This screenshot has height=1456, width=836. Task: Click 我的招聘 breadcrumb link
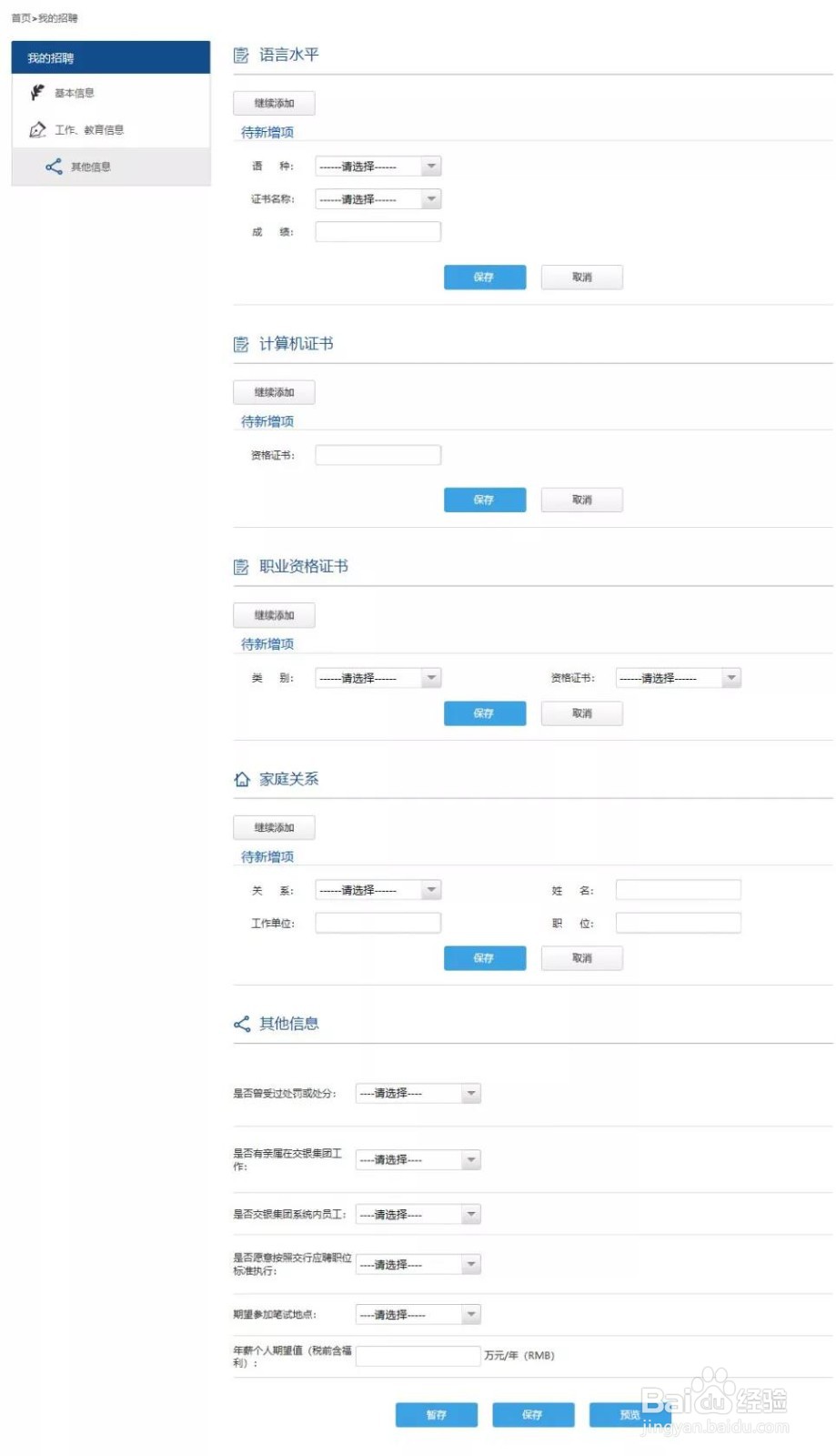coord(58,18)
